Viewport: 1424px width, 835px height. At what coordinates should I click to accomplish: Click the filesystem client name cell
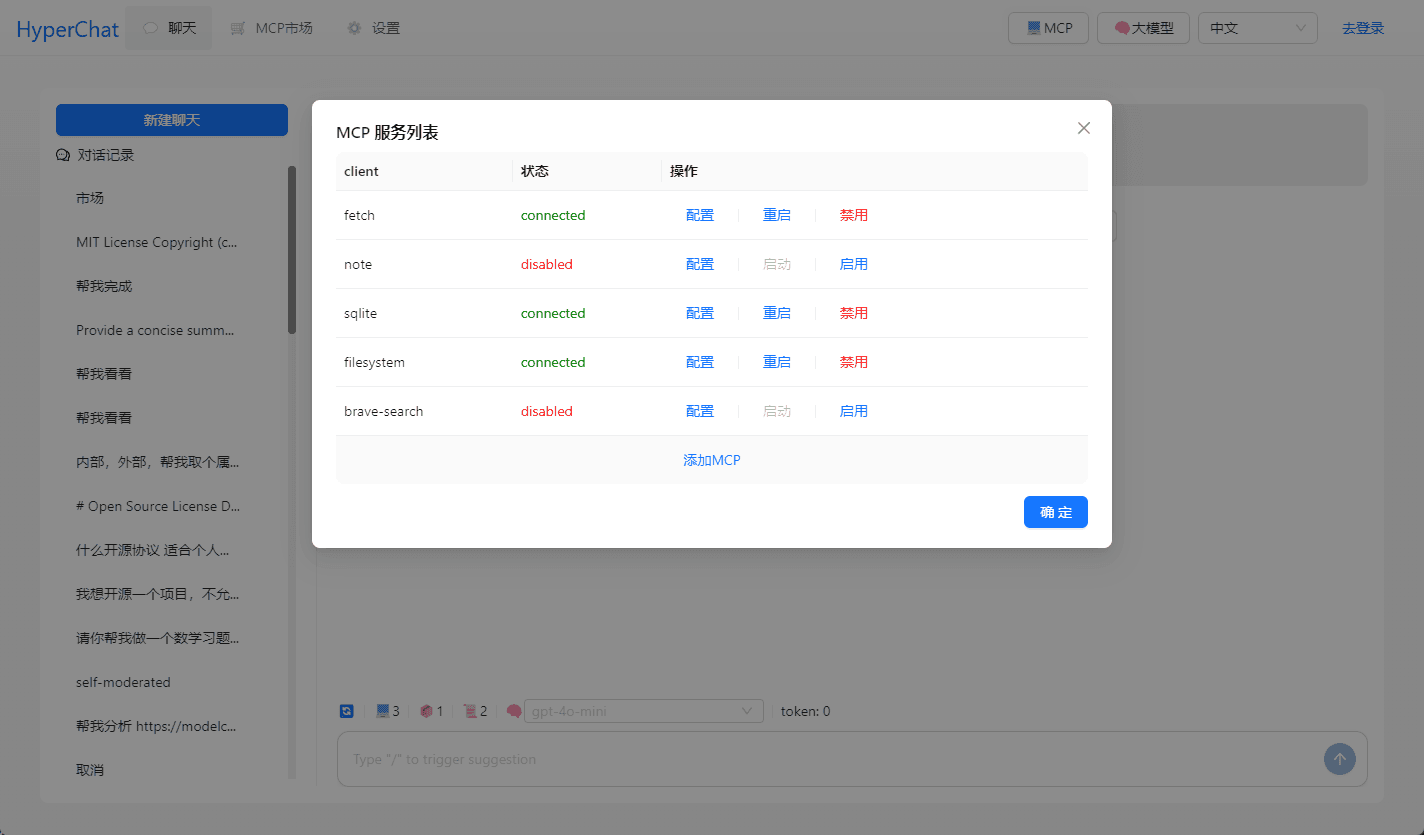[x=424, y=362]
